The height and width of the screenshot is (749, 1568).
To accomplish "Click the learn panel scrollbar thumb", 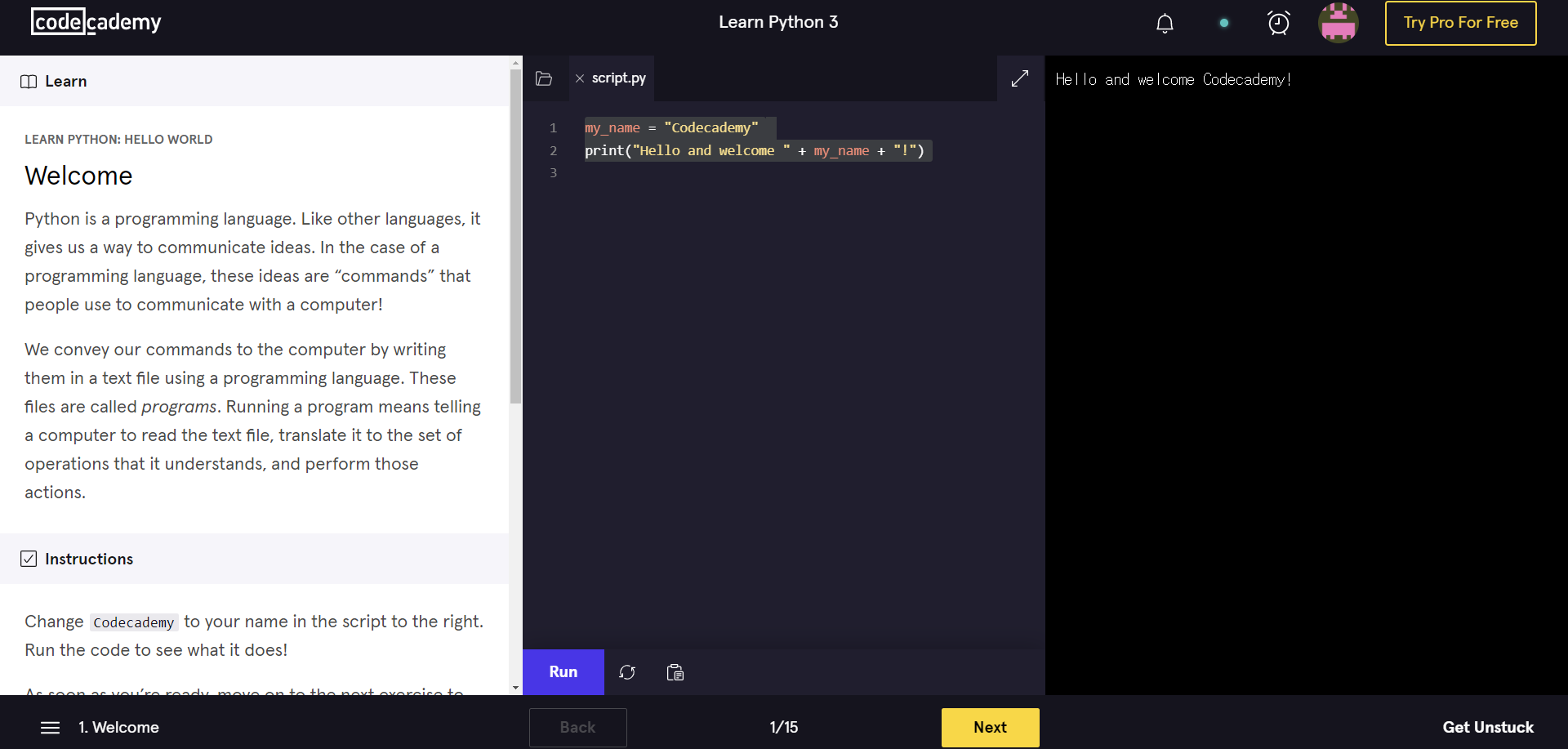I will coord(515,237).
